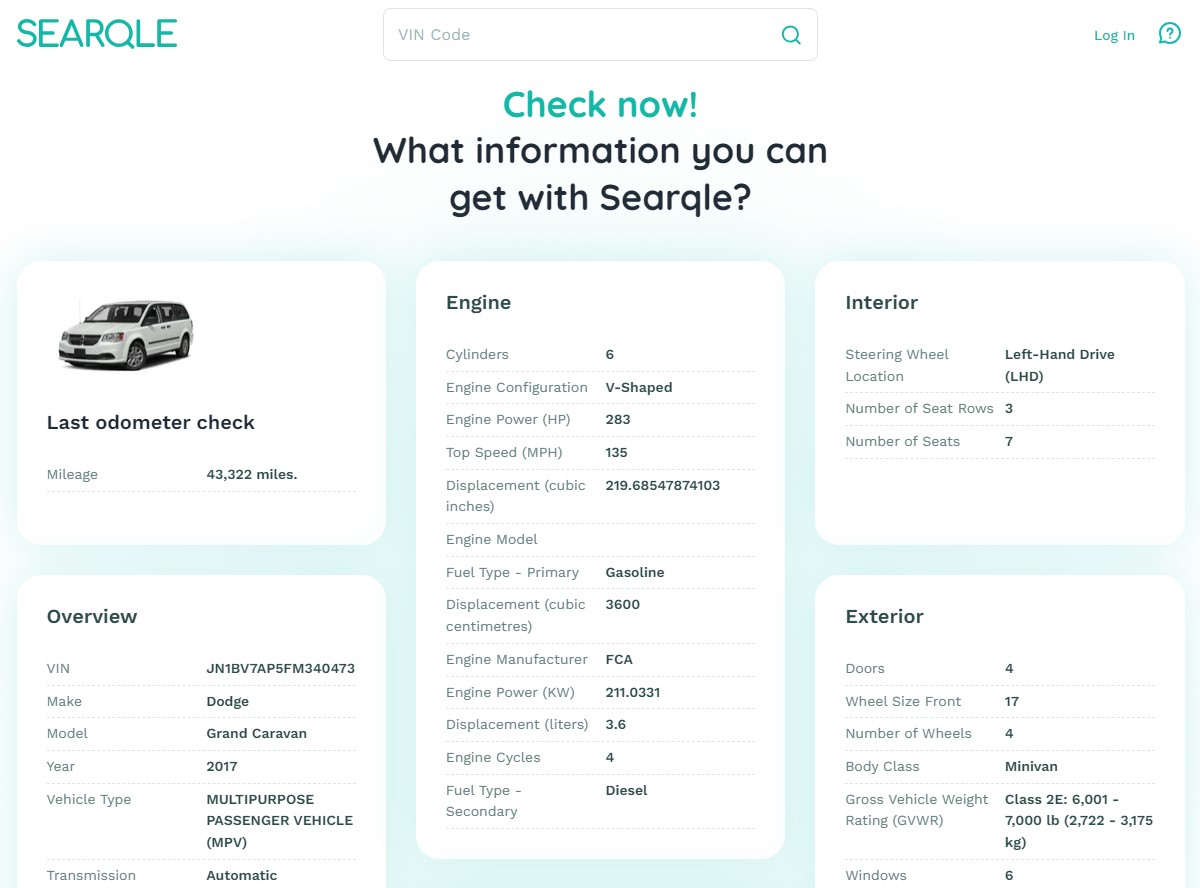Click the Body Class value Minivan
This screenshot has height=888, width=1200.
1031,766
